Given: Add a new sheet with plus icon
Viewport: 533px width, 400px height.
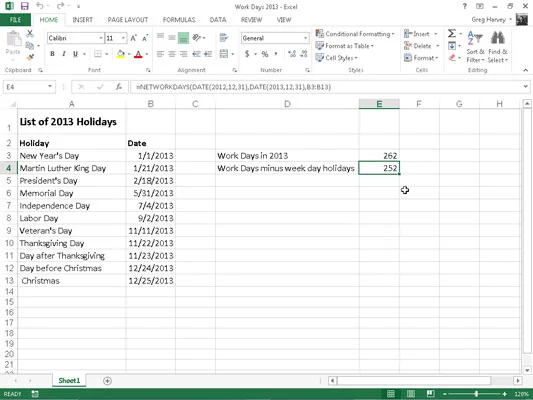Looking at the screenshot, I should tap(107, 381).
